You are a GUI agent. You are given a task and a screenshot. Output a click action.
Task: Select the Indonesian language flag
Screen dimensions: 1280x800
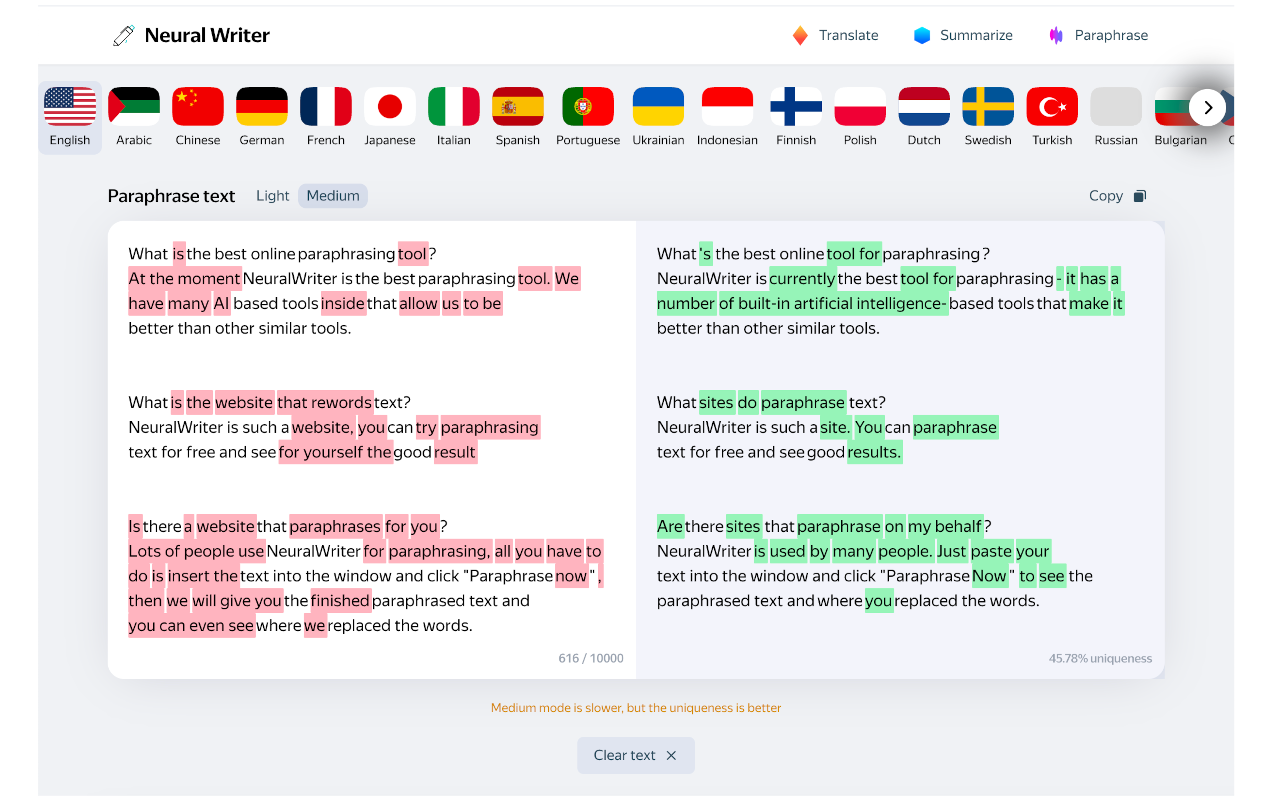(x=727, y=106)
